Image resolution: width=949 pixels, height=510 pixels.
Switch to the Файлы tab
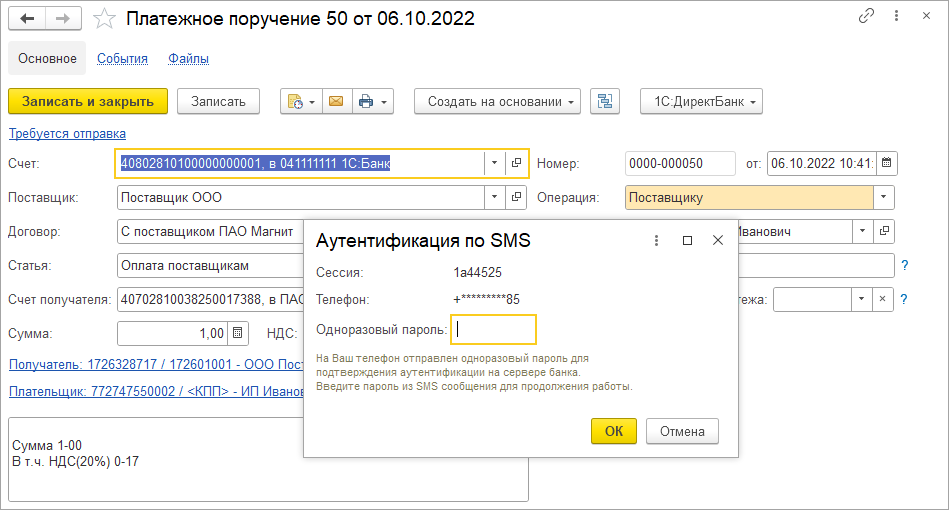[x=188, y=59]
